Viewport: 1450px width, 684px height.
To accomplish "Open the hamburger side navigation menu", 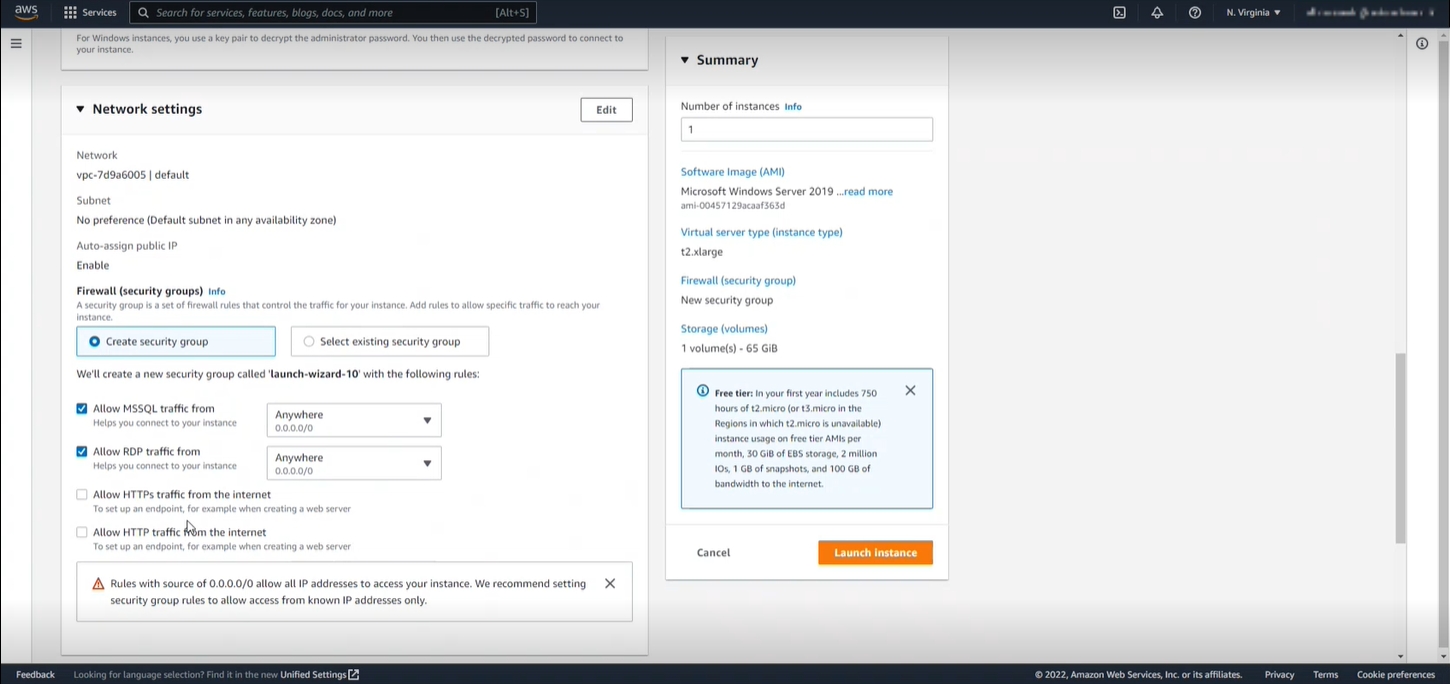I will point(16,43).
